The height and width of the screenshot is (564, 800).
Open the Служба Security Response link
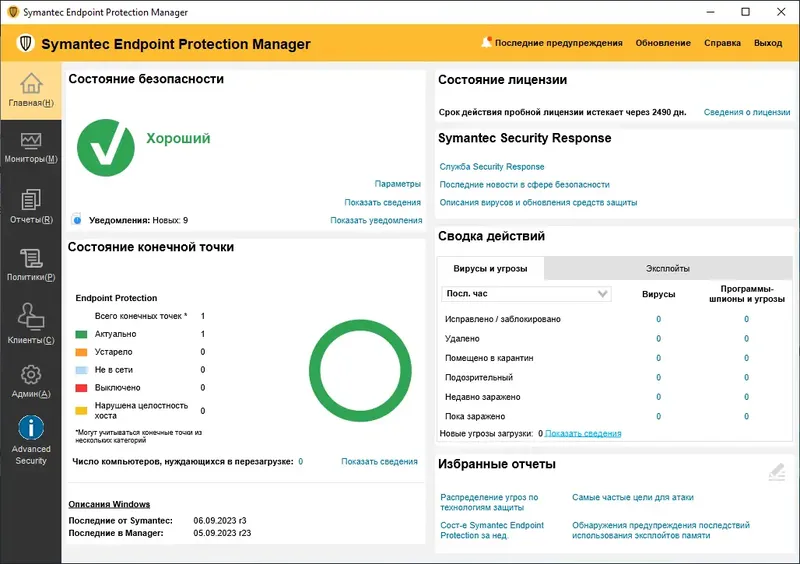click(x=492, y=167)
